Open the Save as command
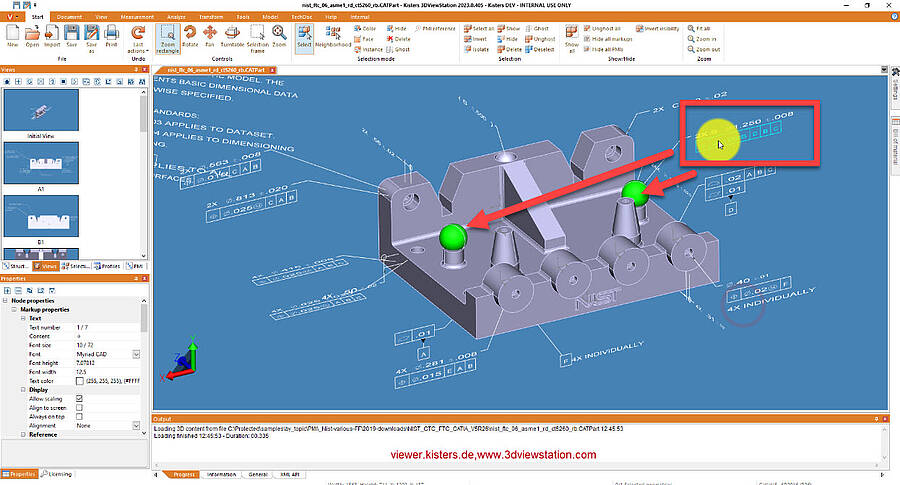 pyautogui.click(x=91, y=39)
